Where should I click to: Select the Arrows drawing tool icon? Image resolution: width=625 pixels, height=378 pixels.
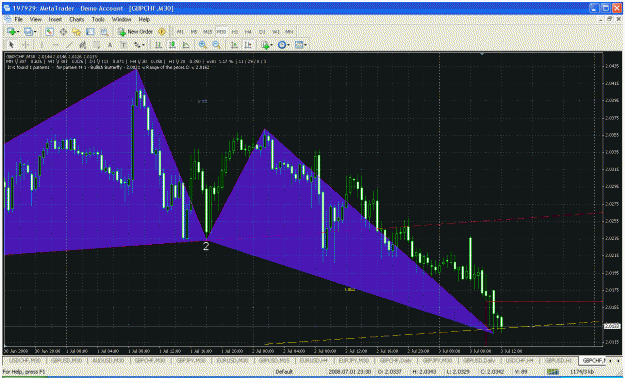137,45
